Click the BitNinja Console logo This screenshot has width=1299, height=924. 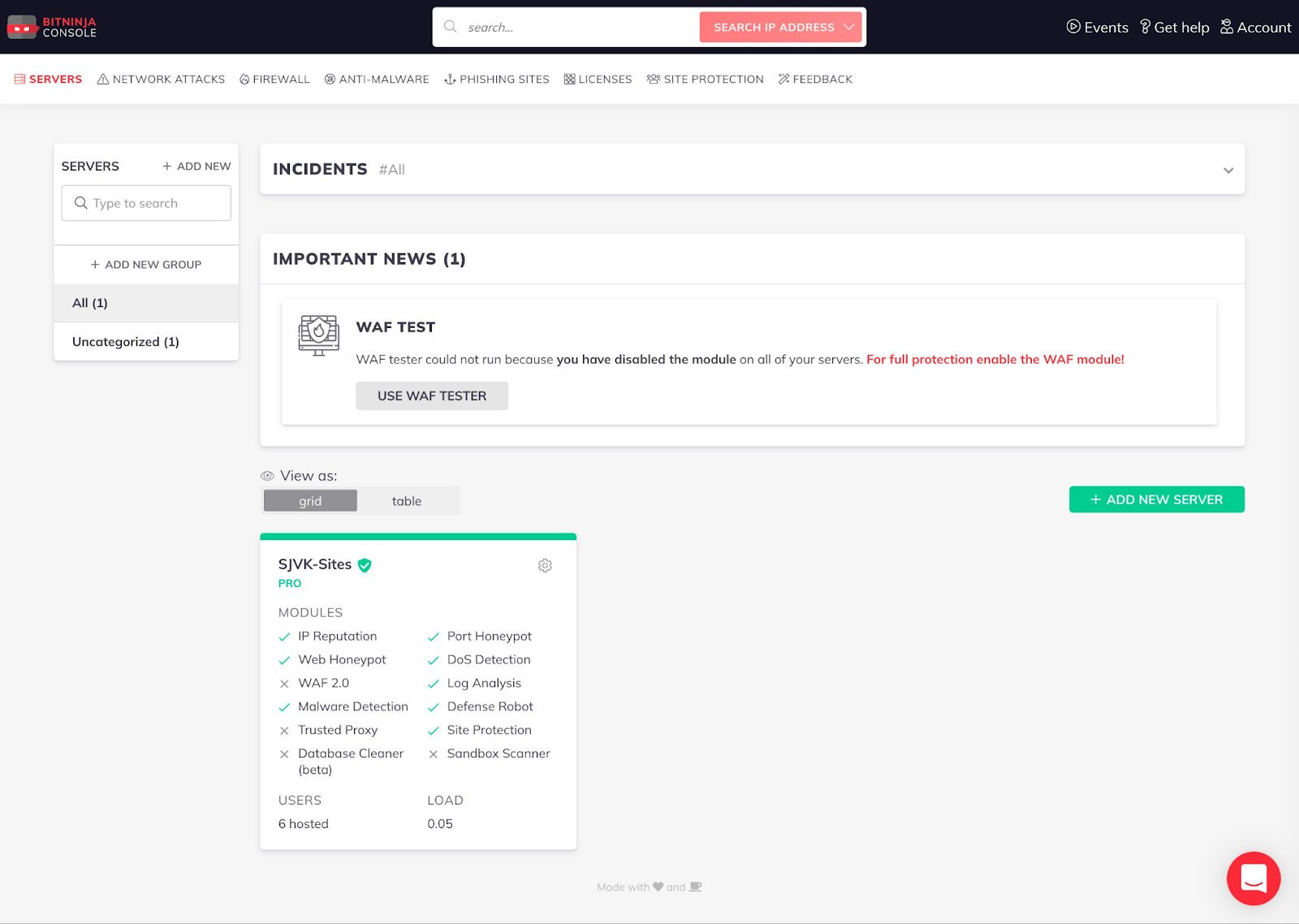(x=52, y=27)
